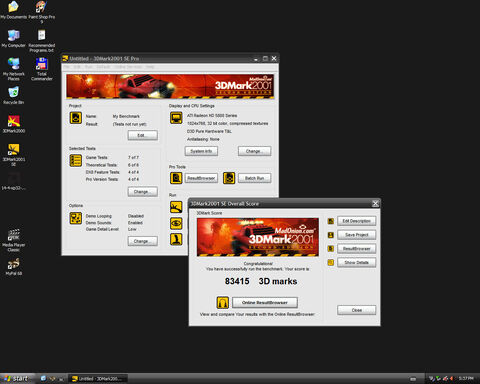
Task: Select My Network Places desktop icon
Action: tap(13, 69)
